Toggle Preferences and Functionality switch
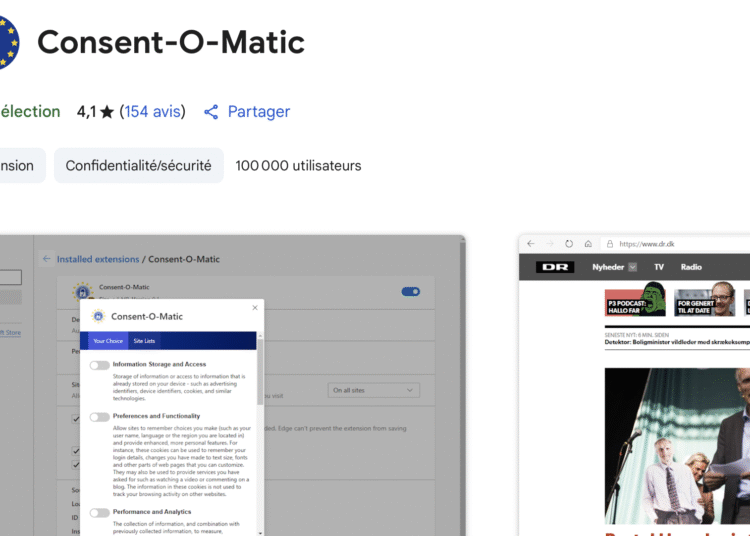The height and width of the screenshot is (536, 750). (99, 417)
